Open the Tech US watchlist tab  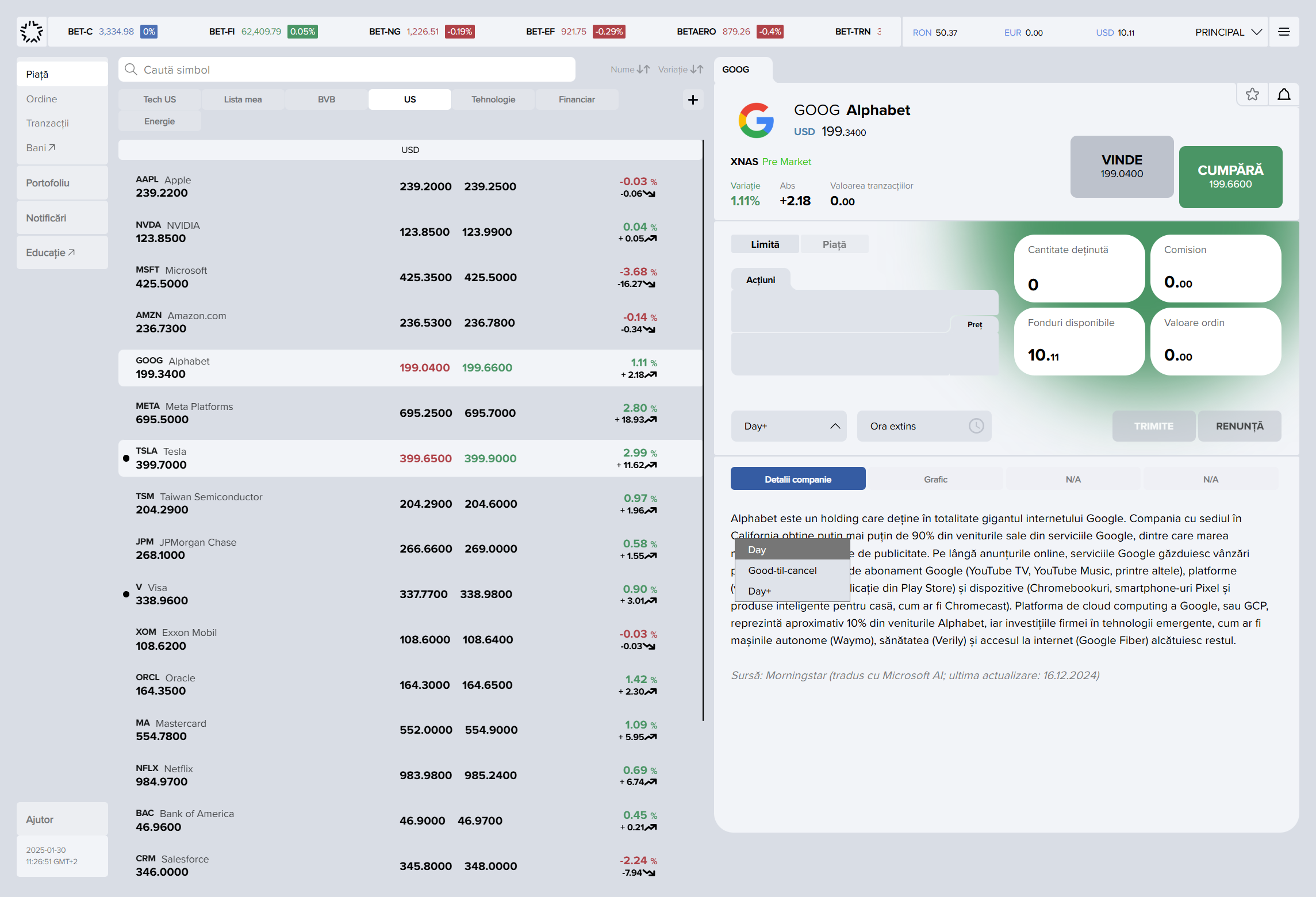[x=160, y=99]
